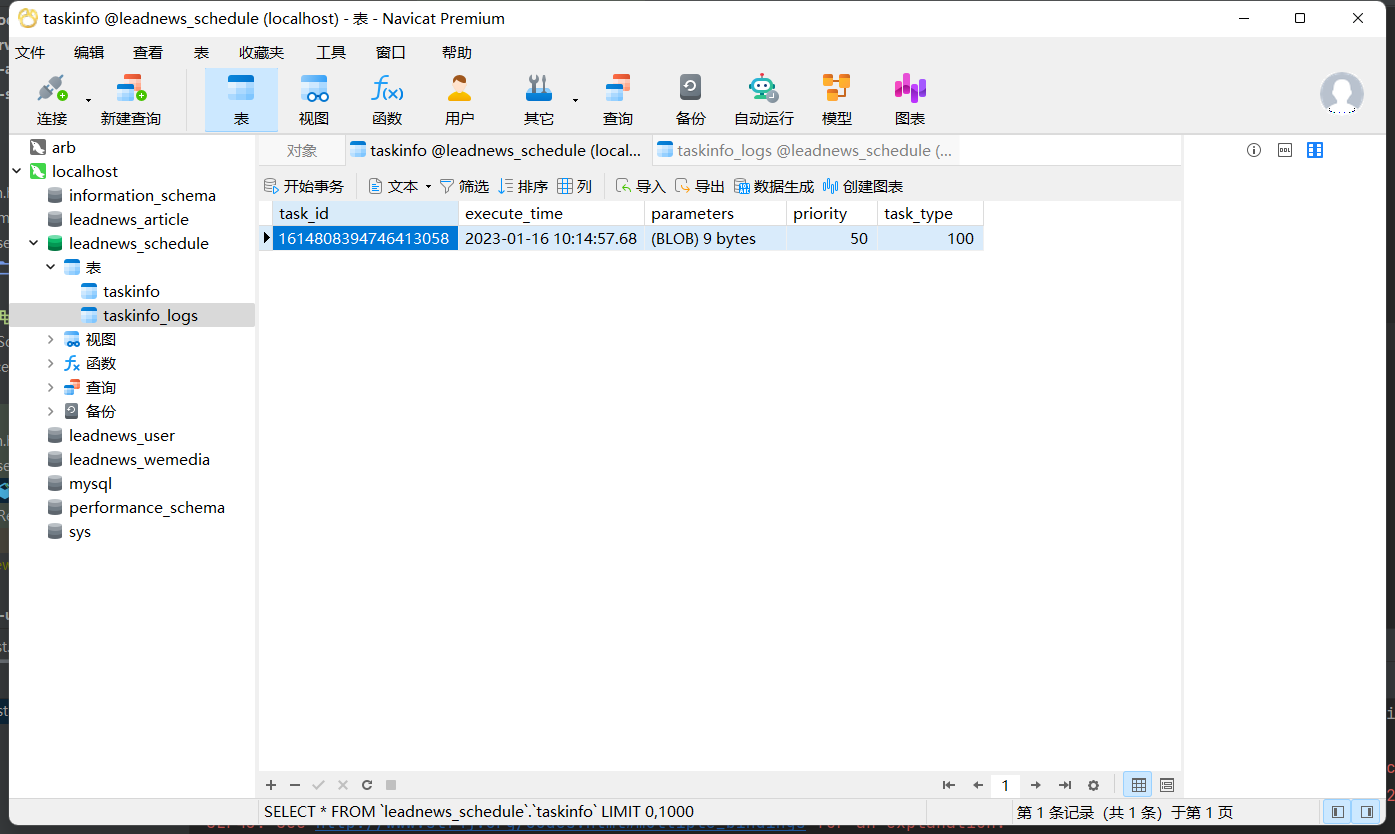Collapse the leadnews_schedule database node
Viewport: 1395px width, 834px height.
[34, 243]
